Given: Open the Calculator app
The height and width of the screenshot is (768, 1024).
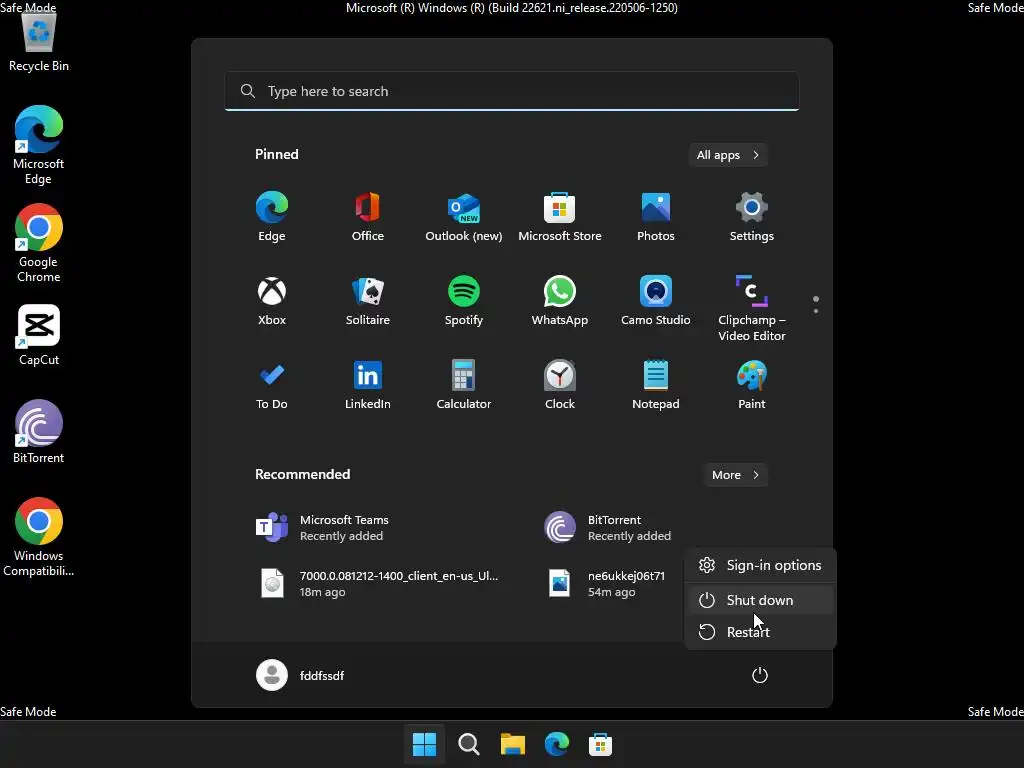Looking at the screenshot, I should coord(464,385).
